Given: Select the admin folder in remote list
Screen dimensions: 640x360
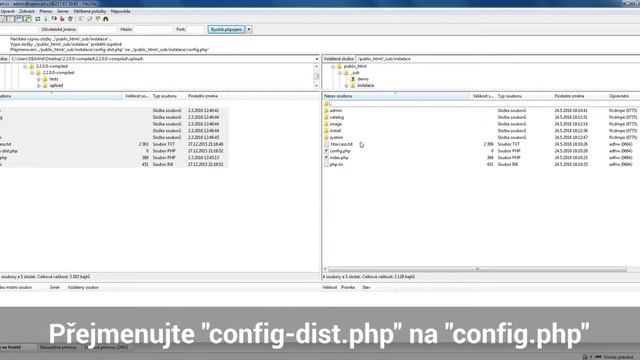Looking at the screenshot, I should [336, 111].
